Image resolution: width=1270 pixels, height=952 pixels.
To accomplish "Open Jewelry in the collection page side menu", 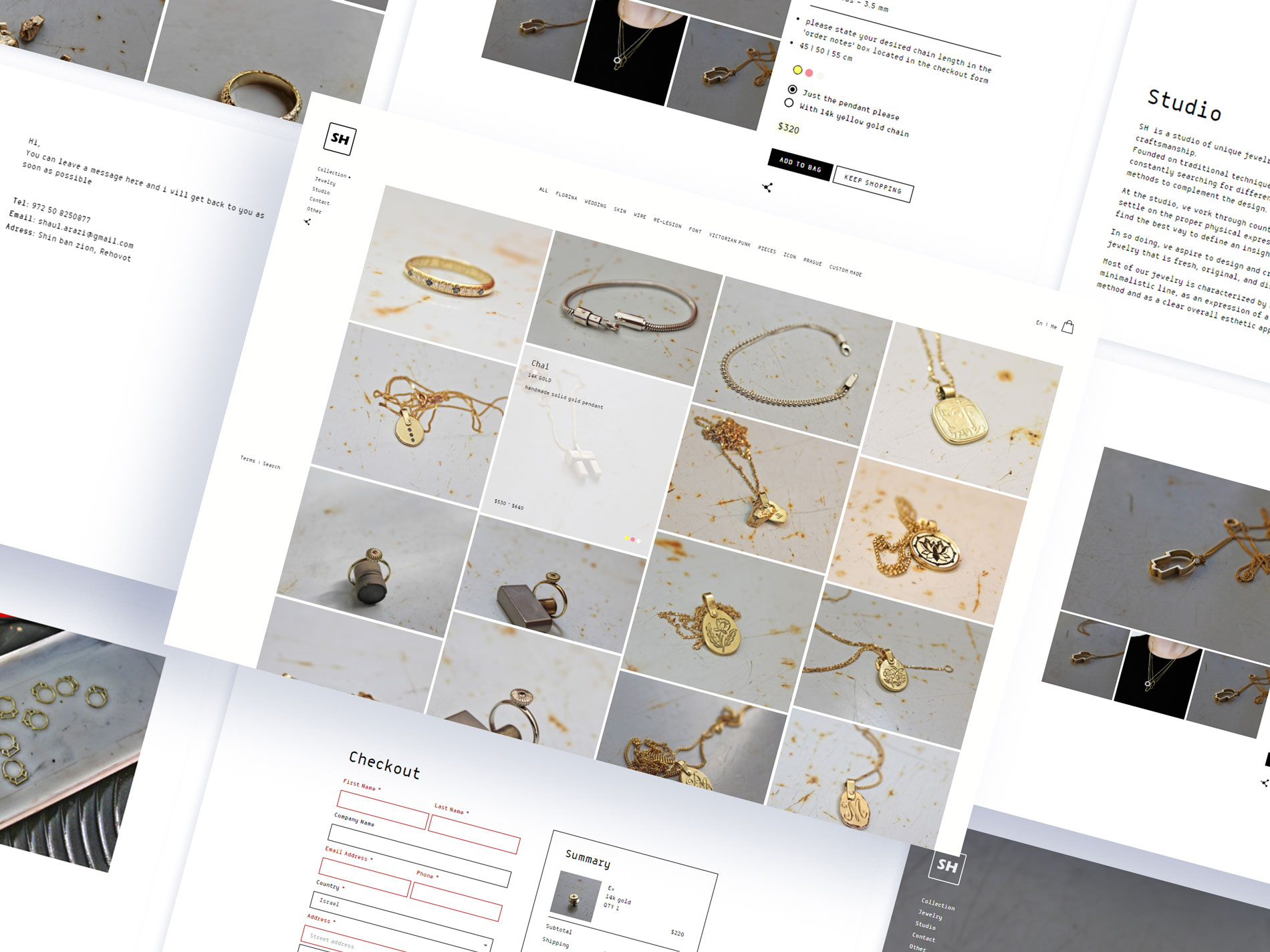I will pyautogui.click(x=326, y=181).
